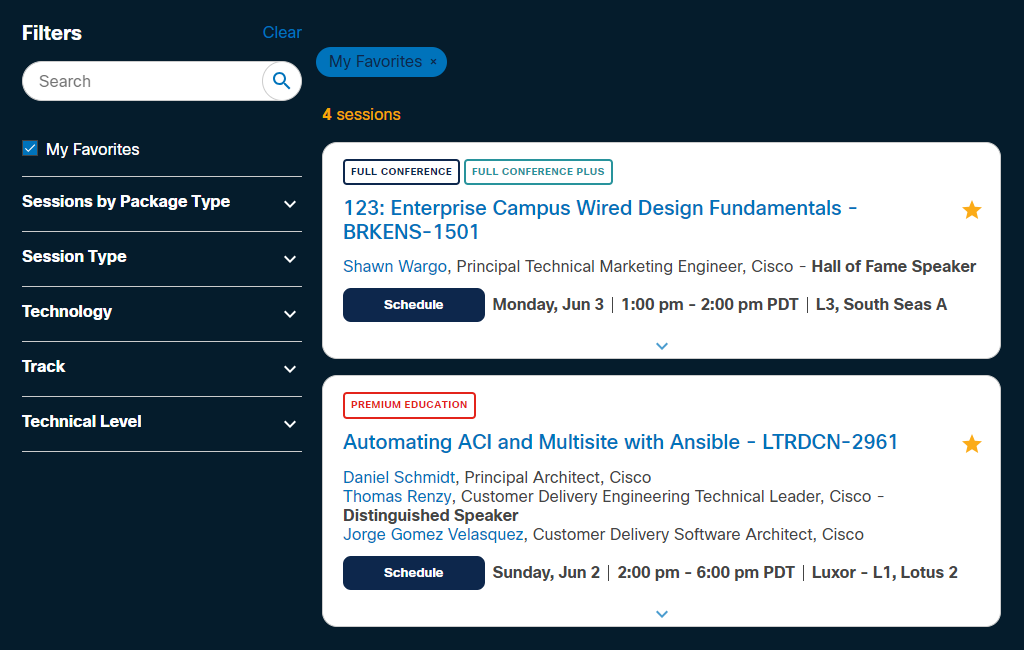Expand details of LTRDCN-2961 session card
Screen dimensions: 1024x650
(662, 613)
